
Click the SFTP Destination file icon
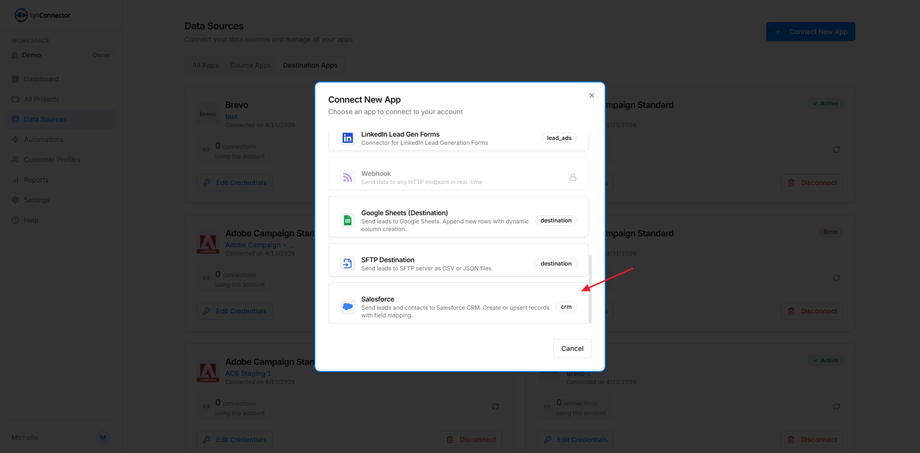click(x=347, y=264)
